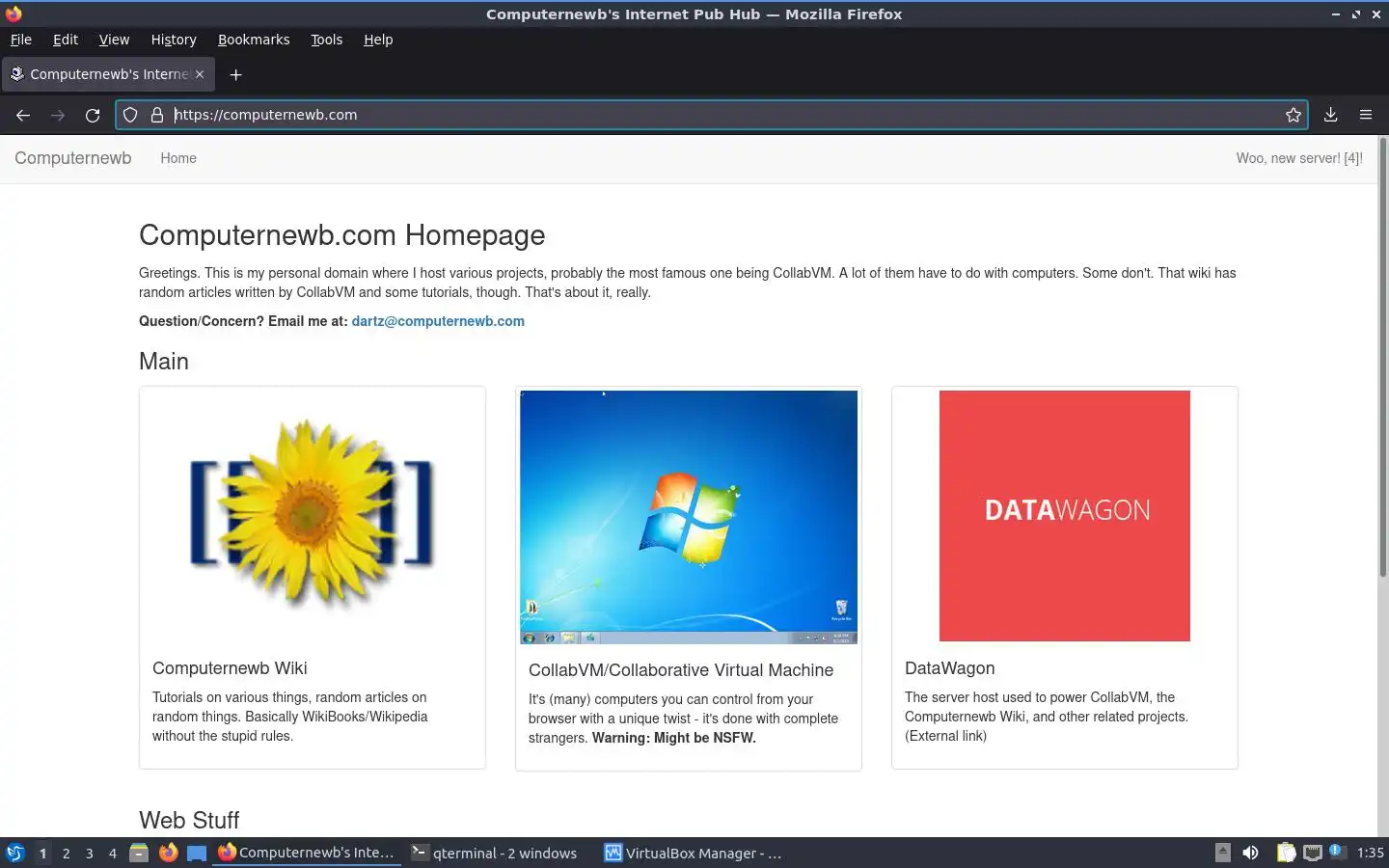This screenshot has height=868, width=1389.
Task: Click 'Warning: Might be NSFW.' text
Action: pos(674,738)
